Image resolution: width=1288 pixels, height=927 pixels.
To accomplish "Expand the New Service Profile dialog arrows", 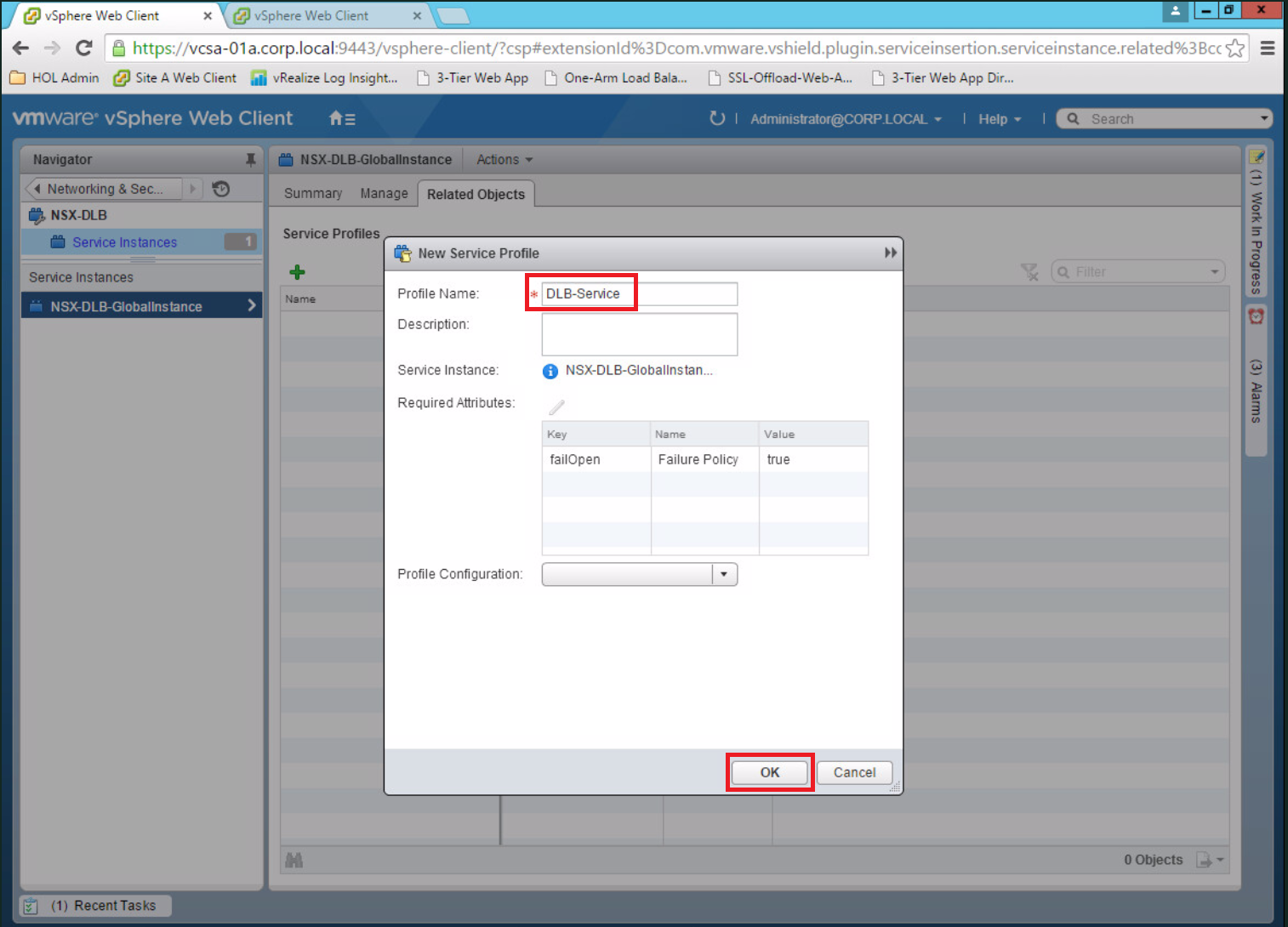I will [x=890, y=253].
